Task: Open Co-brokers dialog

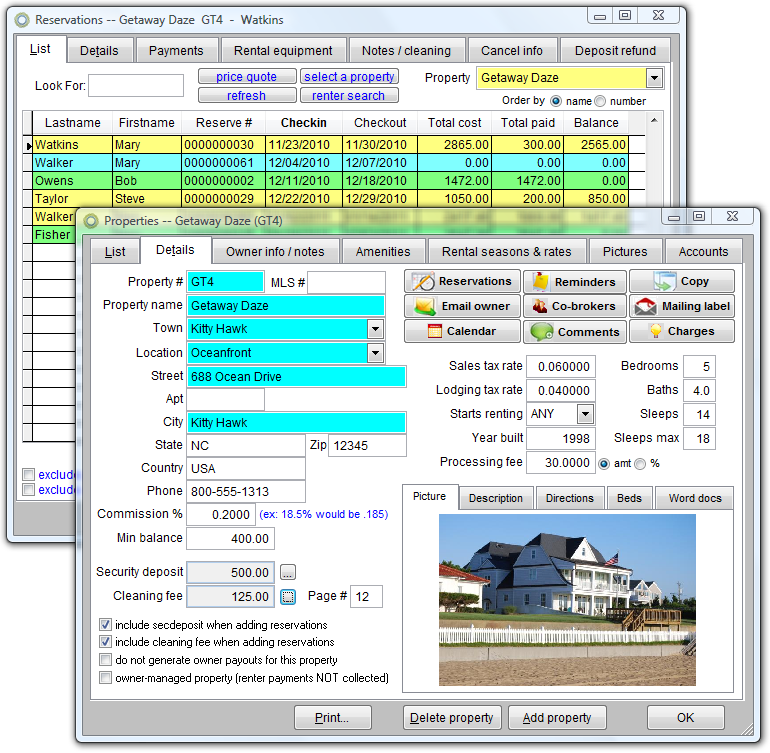Action: [x=575, y=306]
